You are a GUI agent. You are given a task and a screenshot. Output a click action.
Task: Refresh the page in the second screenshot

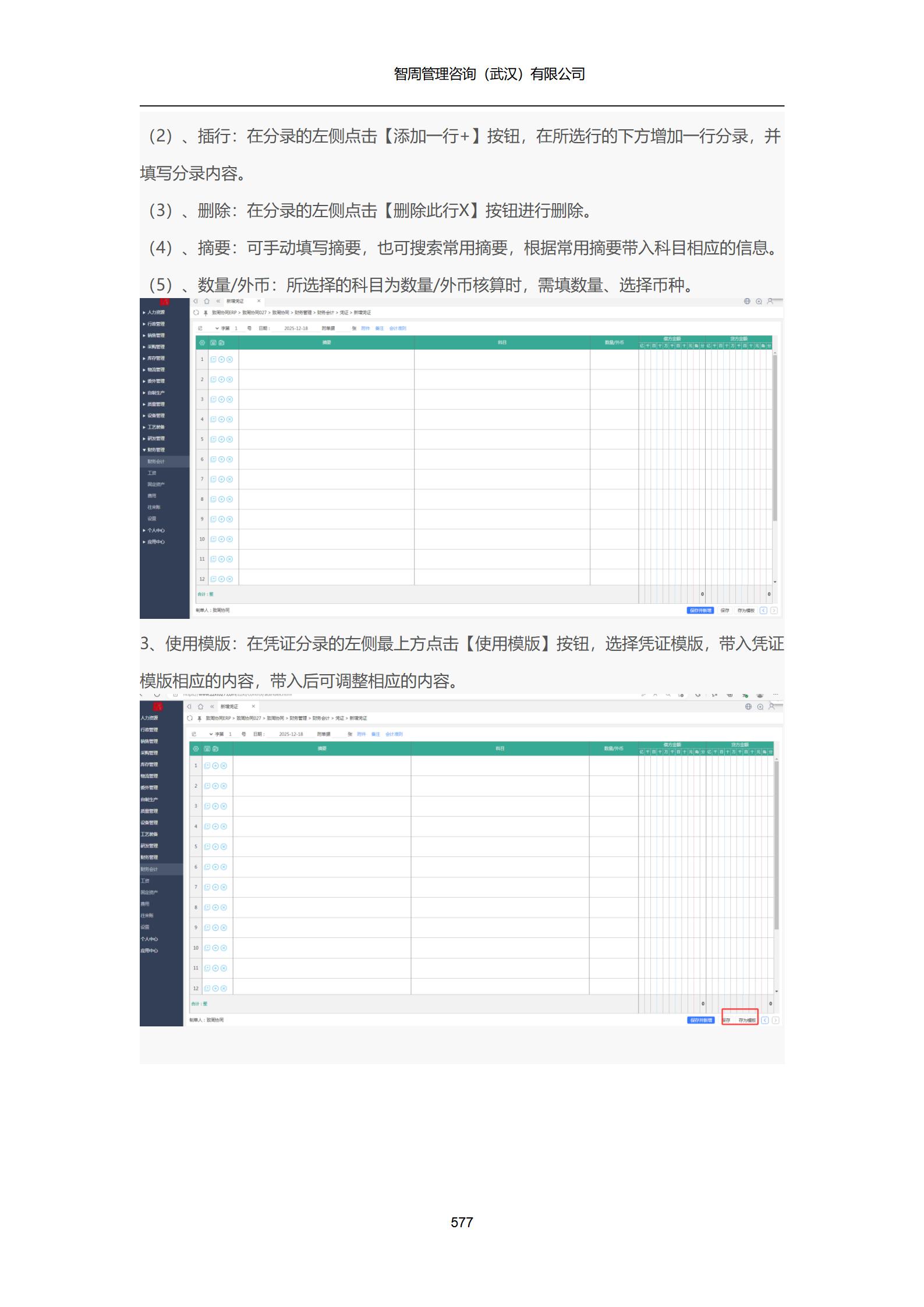coord(190,718)
